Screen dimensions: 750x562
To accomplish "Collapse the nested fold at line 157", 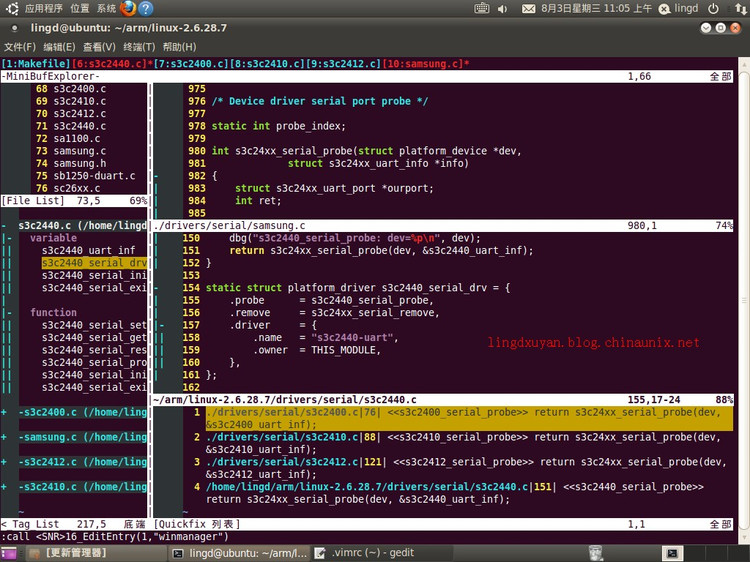I will pyautogui.click(x=162, y=325).
